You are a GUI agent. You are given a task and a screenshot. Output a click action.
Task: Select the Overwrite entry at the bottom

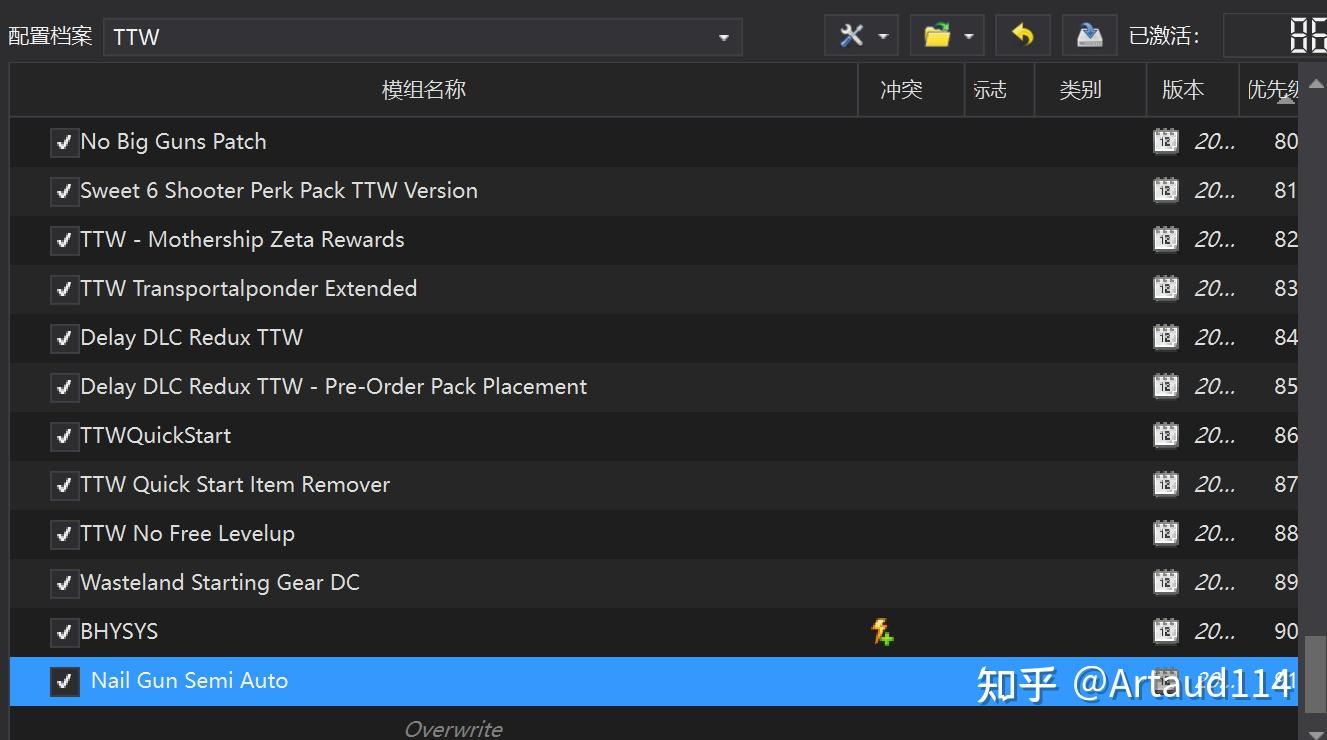point(452,728)
